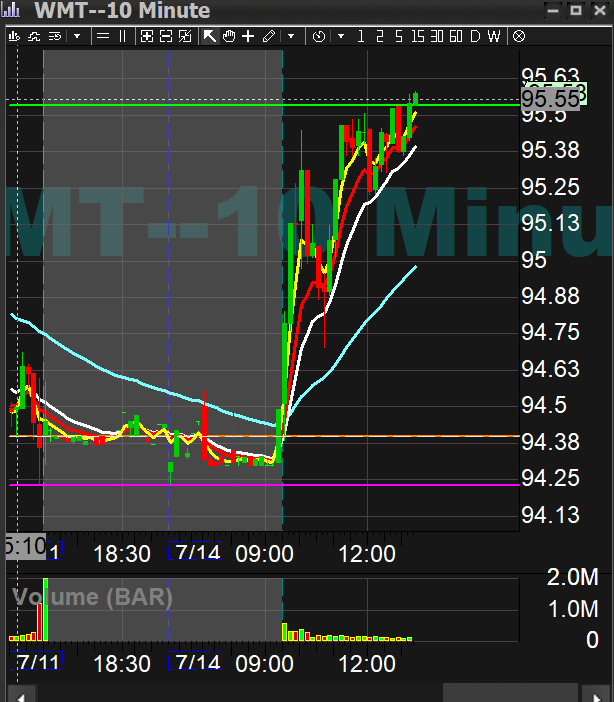Switch to 2 minute timeframe
Screen dimensions: 614x702
pyautogui.click(x=380, y=36)
